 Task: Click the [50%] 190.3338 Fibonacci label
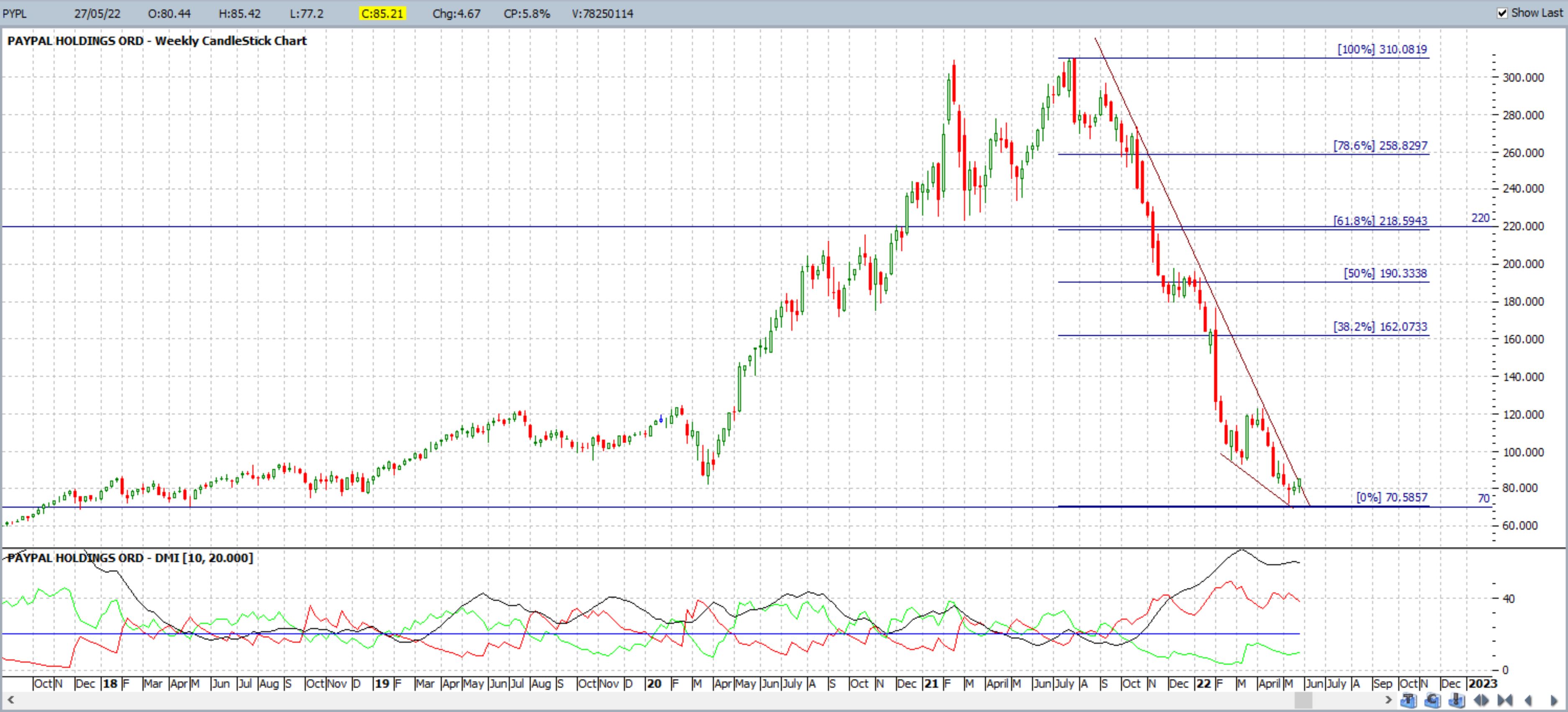1385,273
